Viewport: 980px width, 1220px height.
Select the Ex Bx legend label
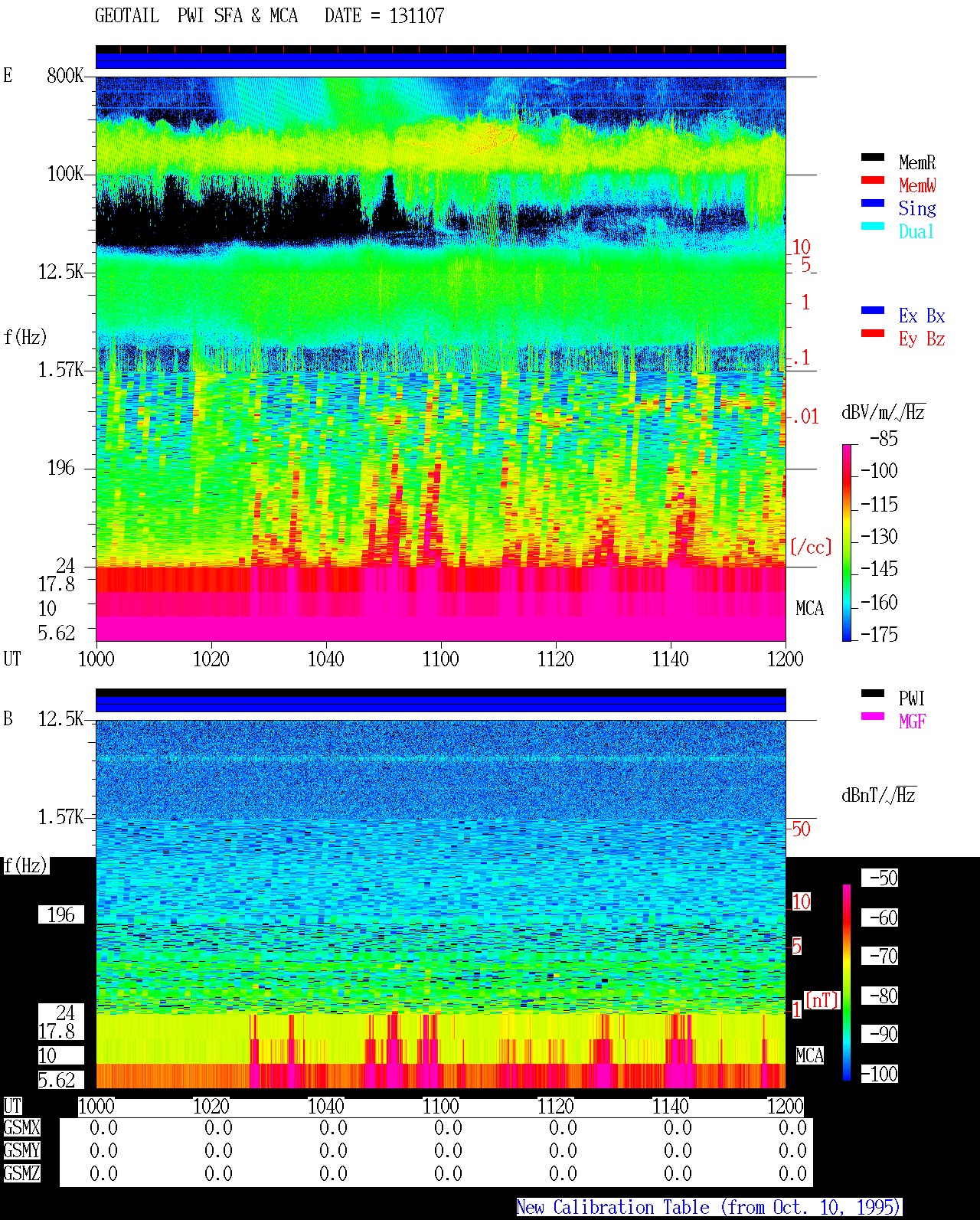(922, 316)
